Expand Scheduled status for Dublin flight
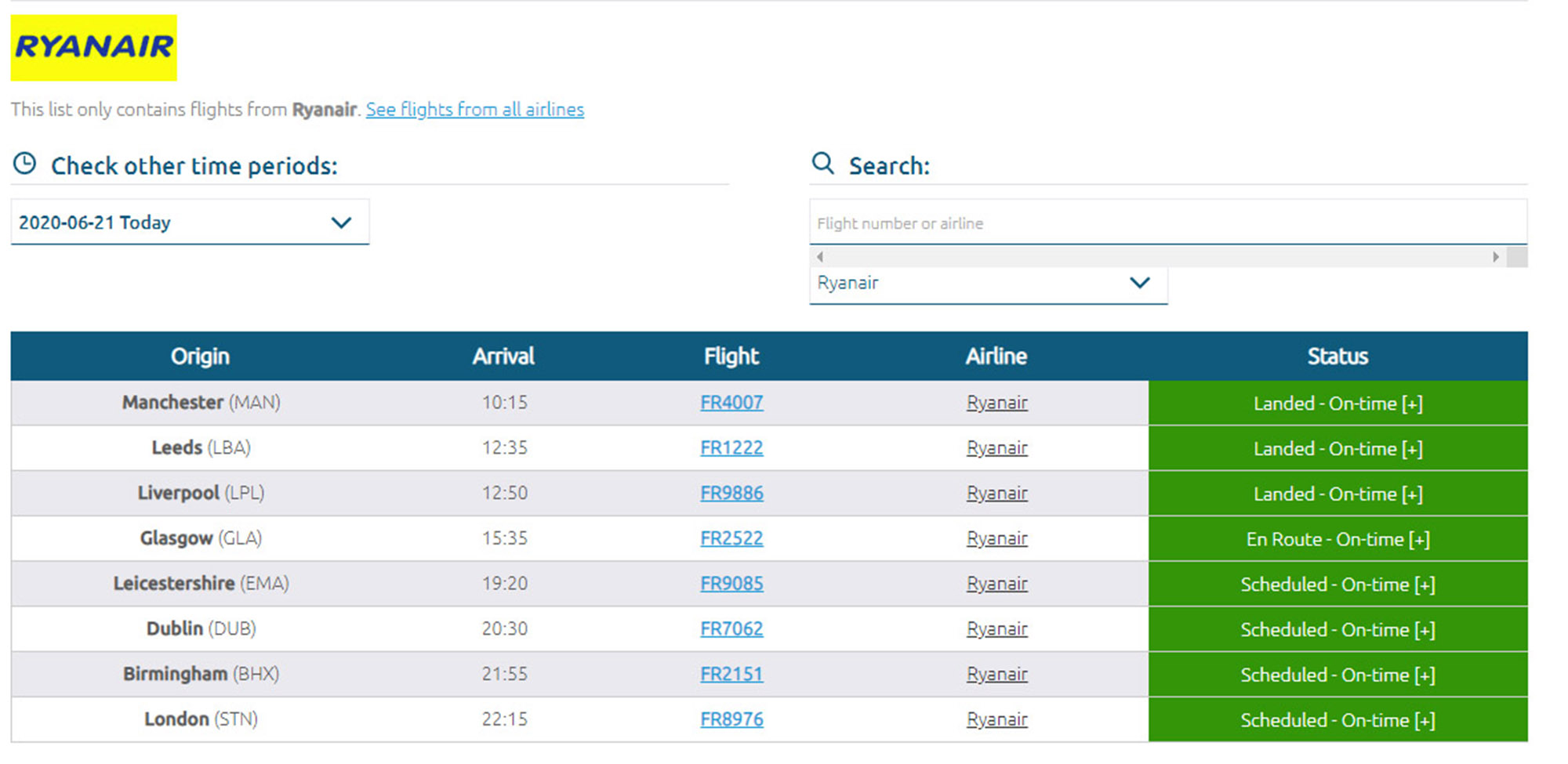The width and height of the screenshot is (1568, 764). click(x=1338, y=629)
